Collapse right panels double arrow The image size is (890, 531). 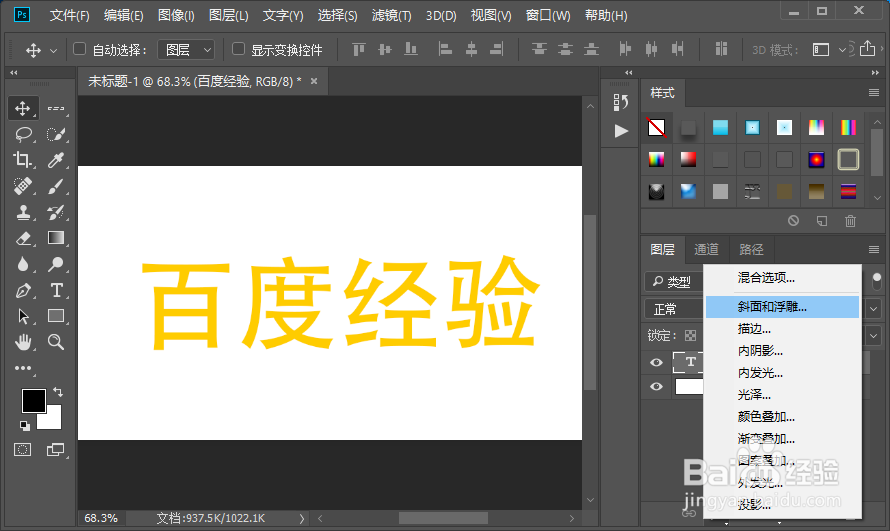tap(875, 73)
